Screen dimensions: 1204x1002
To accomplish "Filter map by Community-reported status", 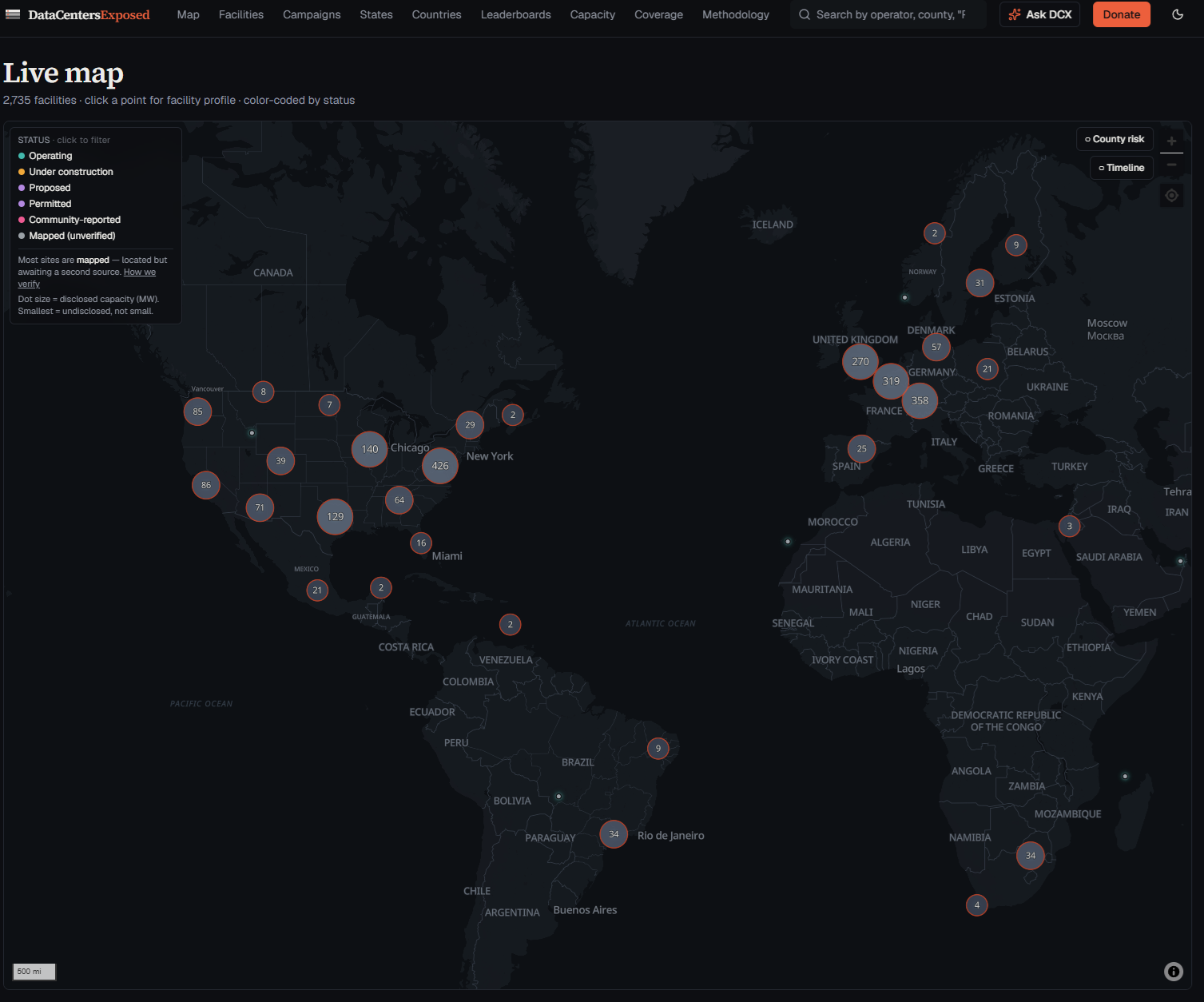I will pos(70,220).
